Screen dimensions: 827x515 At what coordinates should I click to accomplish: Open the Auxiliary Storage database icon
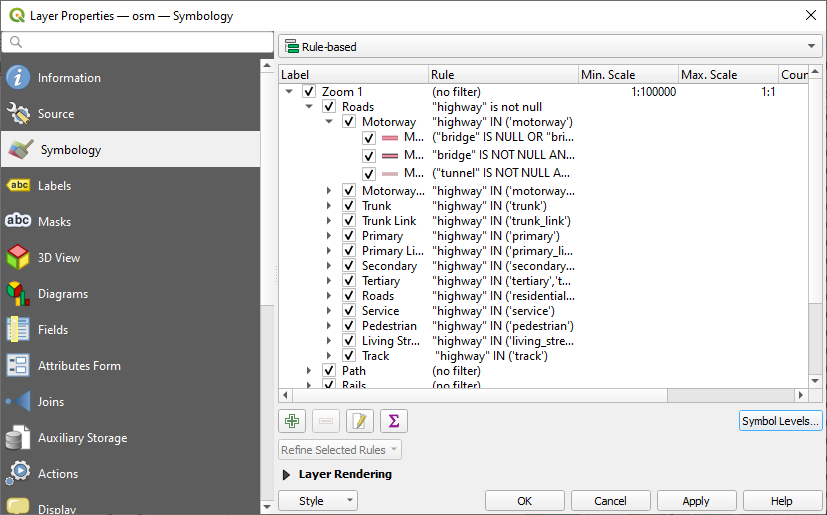18,437
